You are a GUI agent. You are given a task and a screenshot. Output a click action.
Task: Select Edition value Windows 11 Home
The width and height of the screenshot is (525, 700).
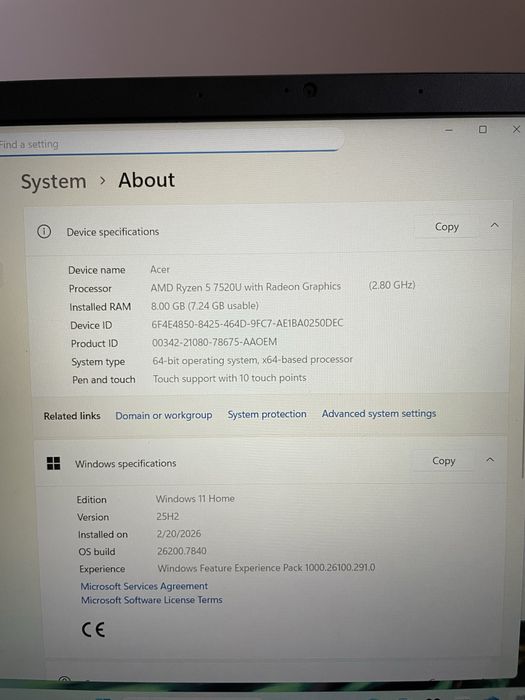(x=195, y=499)
